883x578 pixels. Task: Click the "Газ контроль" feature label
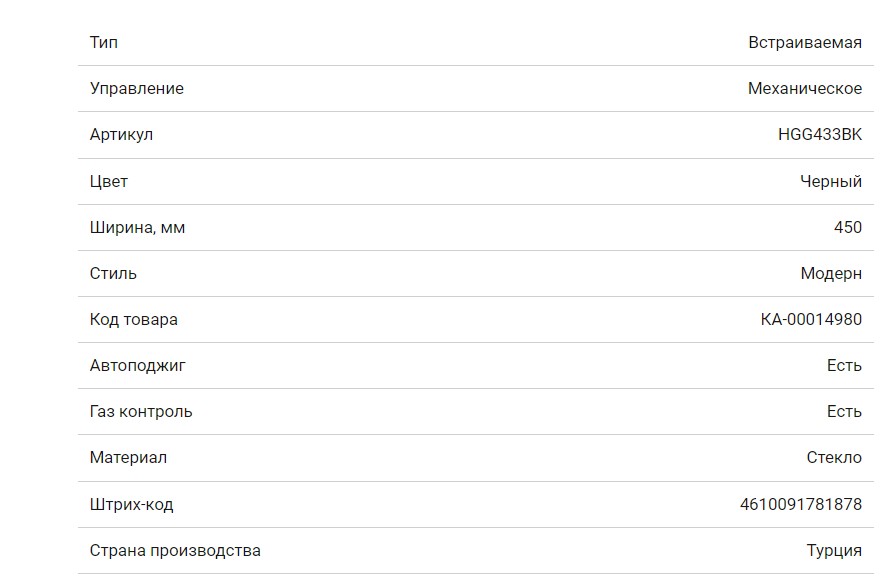(141, 412)
